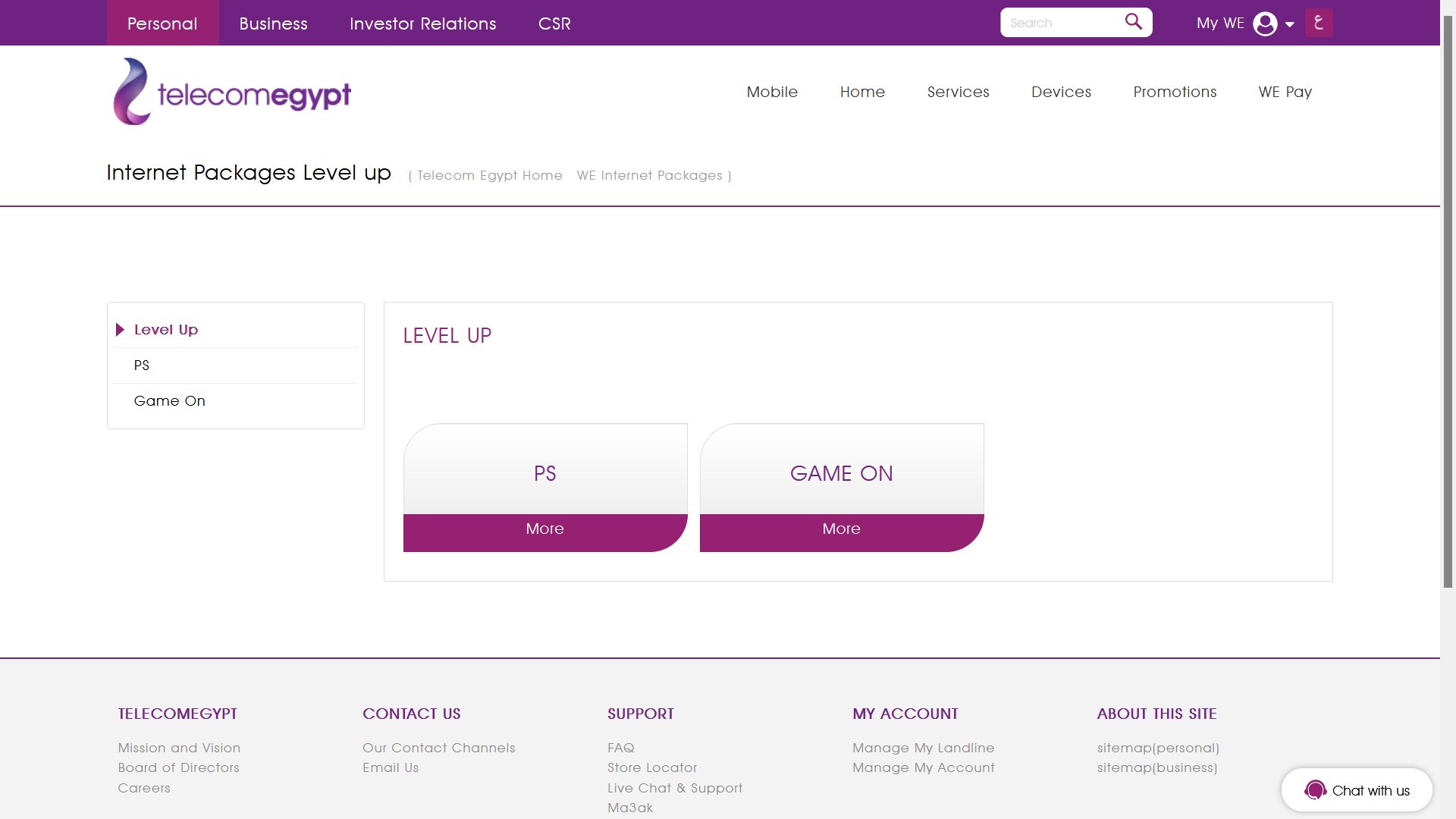Go to Telecom Egypt Home breadcrumb
1456x819 pixels.
coord(490,175)
